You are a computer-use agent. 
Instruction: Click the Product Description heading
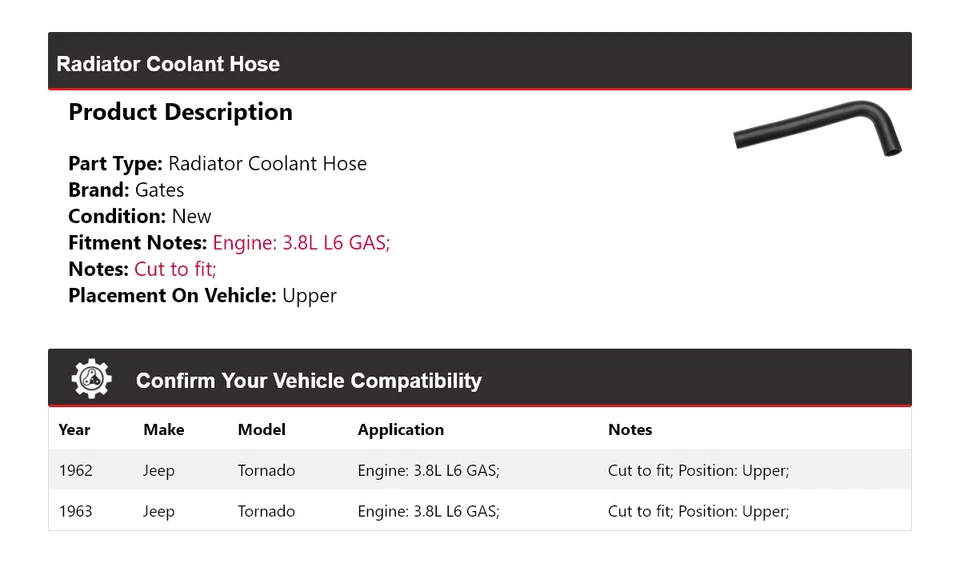pyautogui.click(x=180, y=112)
